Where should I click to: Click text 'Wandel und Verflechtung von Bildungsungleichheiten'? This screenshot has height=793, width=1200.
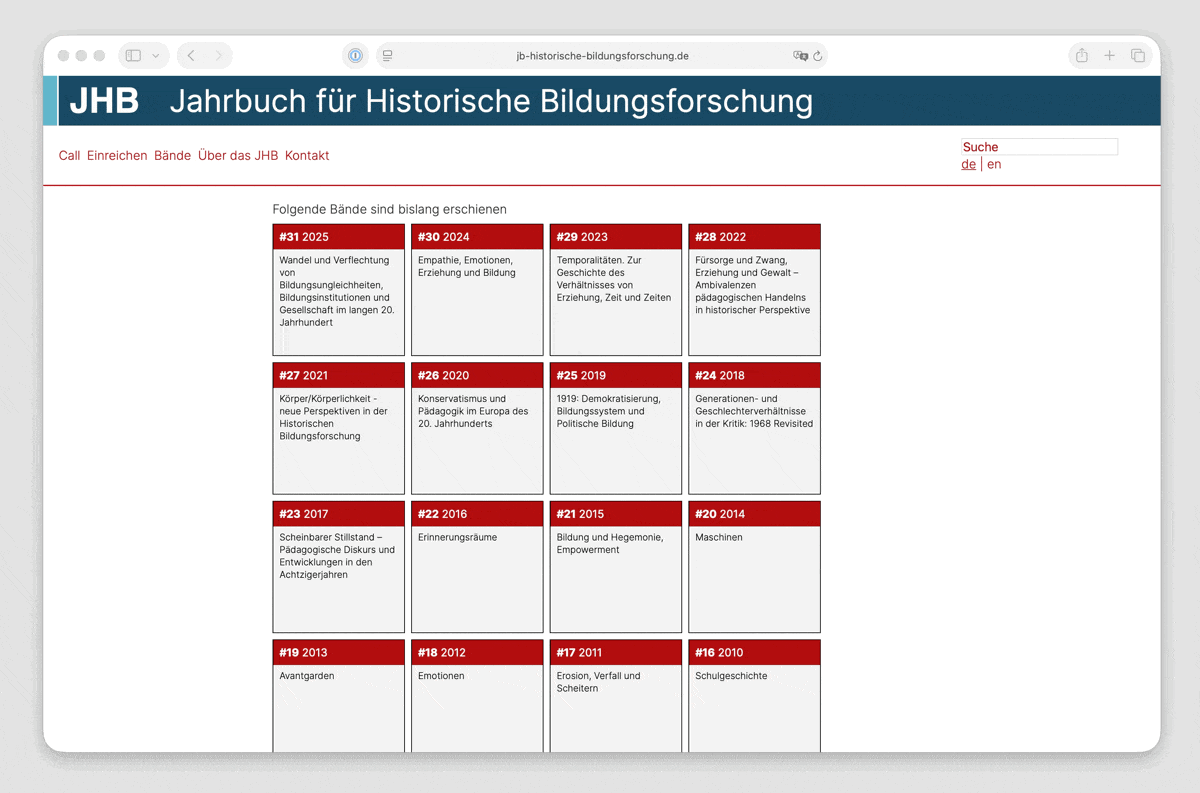point(335,272)
